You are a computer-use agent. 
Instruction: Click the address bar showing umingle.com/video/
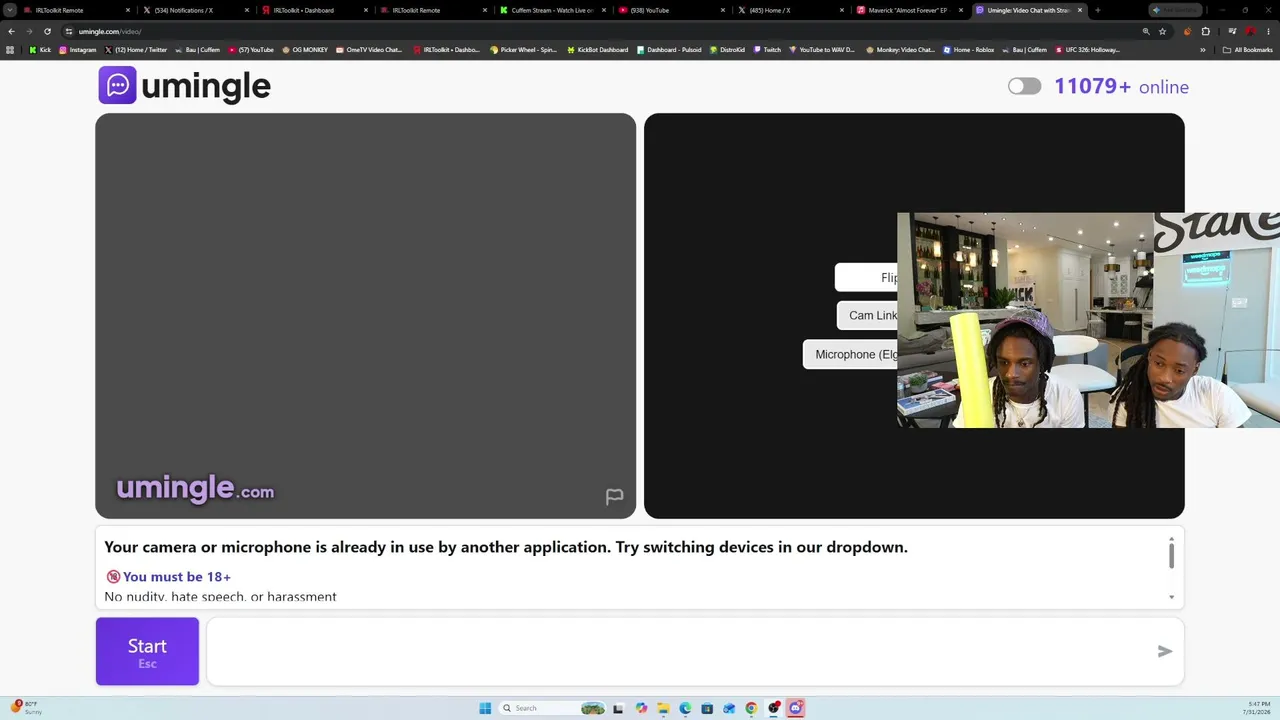600,31
